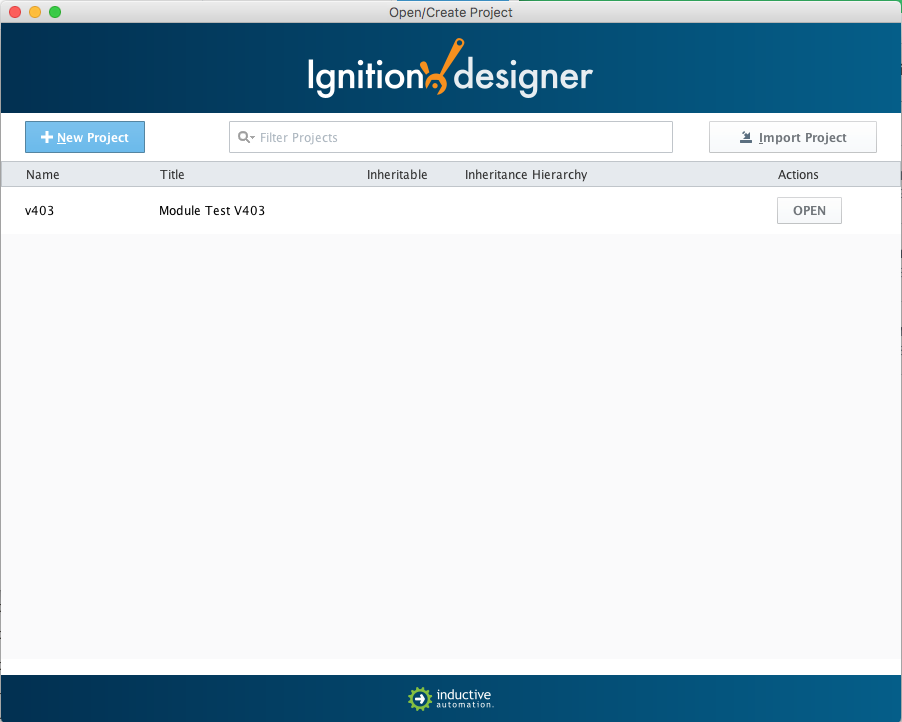Select the Module Test V403 title

(x=212, y=211)
